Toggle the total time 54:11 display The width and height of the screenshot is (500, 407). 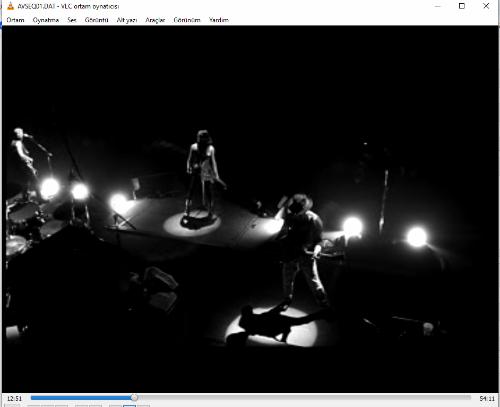tap(487, 398)
